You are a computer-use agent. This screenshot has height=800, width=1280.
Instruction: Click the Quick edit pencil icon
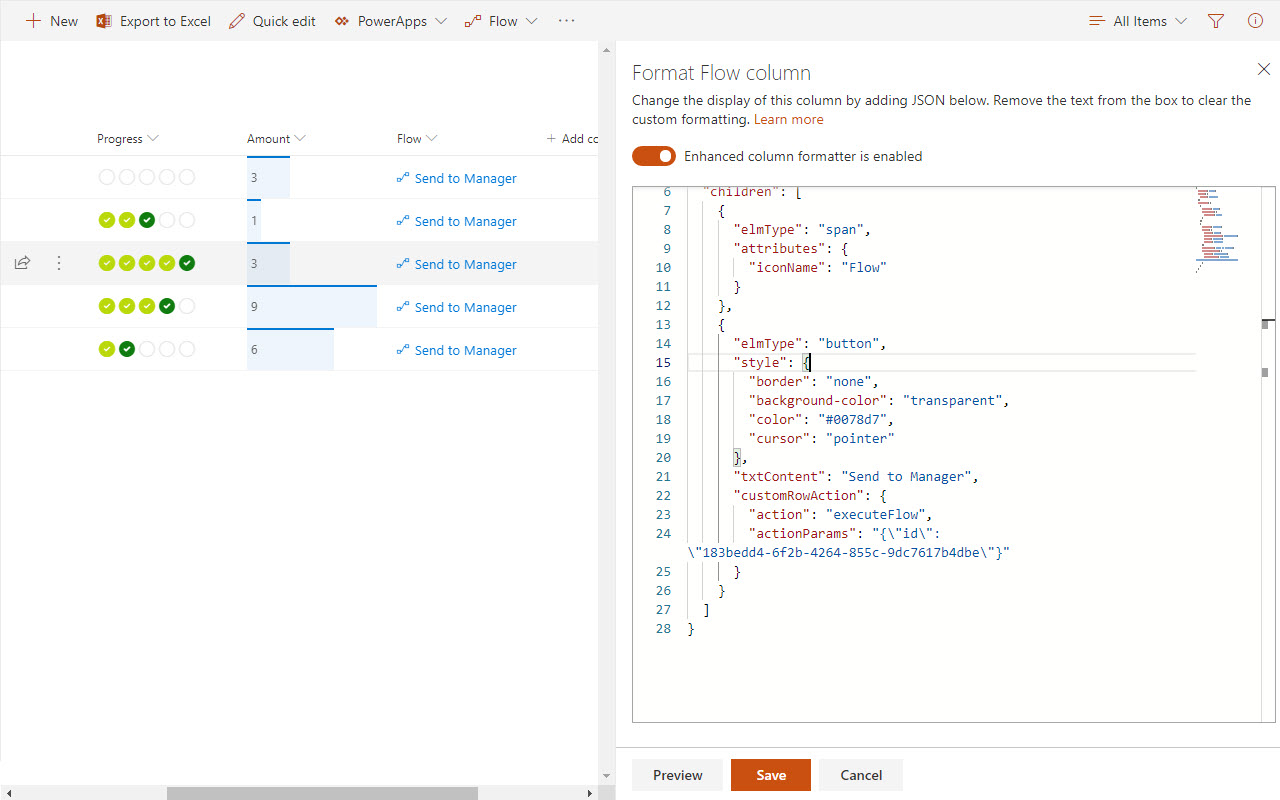(x=236, y=21)
